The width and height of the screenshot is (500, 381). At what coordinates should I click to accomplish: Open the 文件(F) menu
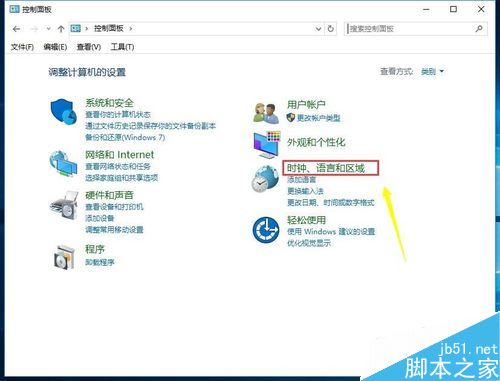click(x=22, y=47)
